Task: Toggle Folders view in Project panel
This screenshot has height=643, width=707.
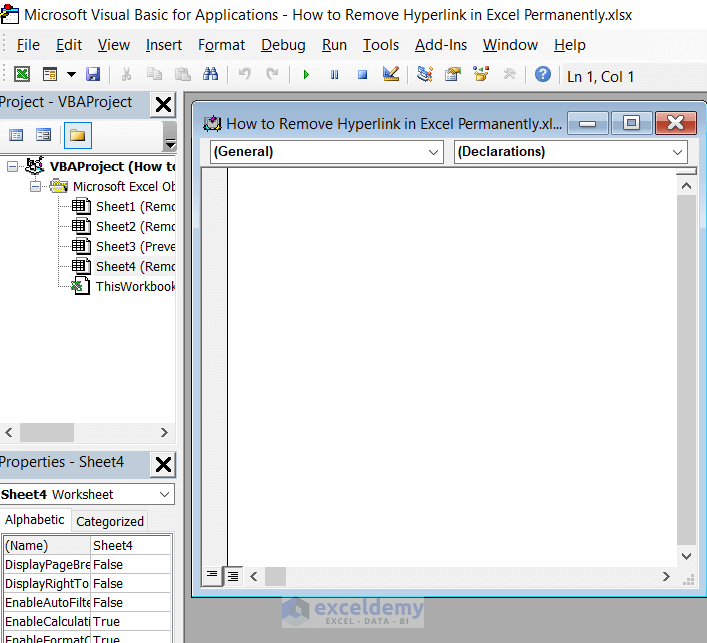Action: (x=78, y=135)
